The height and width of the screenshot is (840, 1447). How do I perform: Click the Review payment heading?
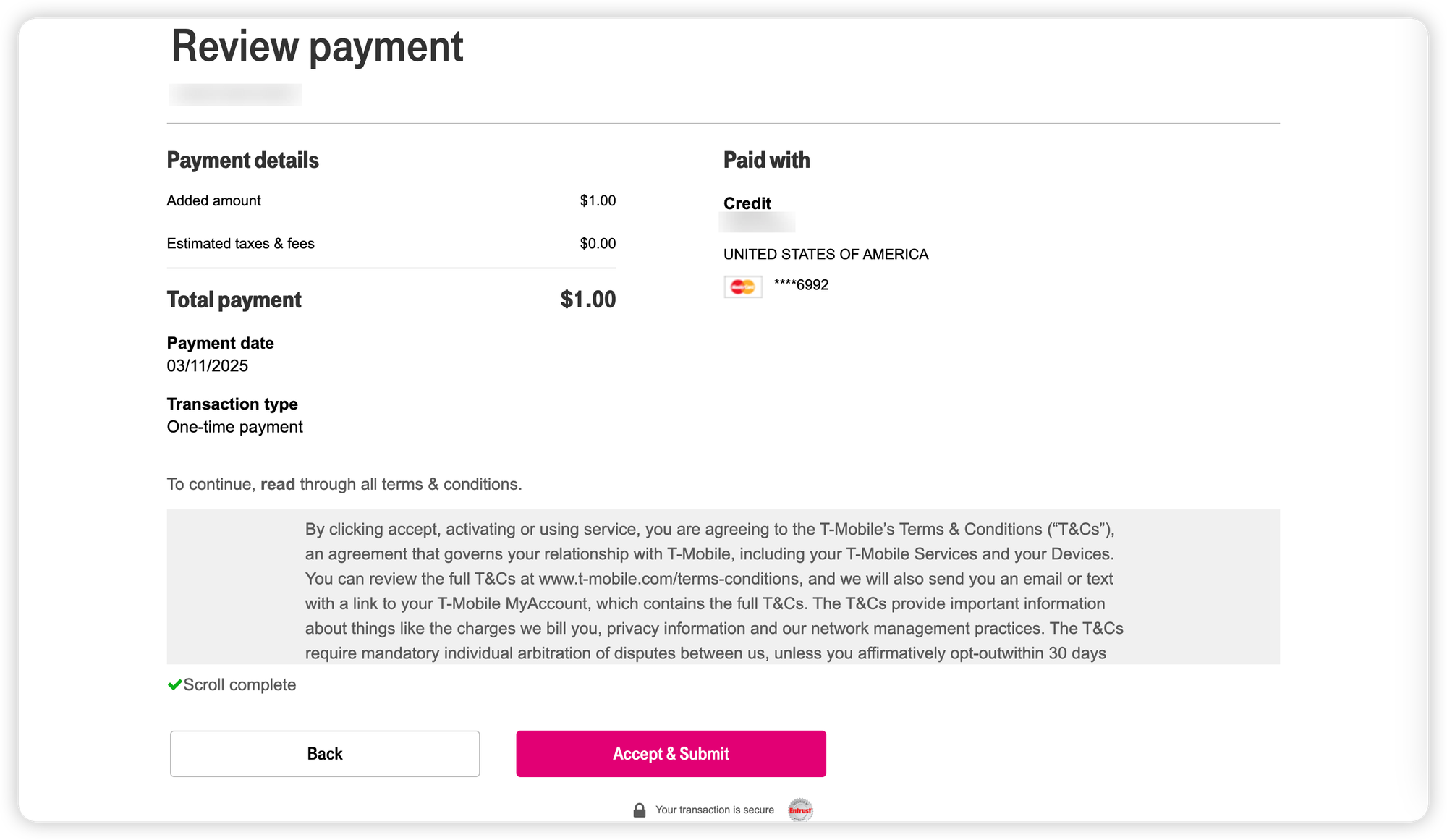[x=317, y=47]
